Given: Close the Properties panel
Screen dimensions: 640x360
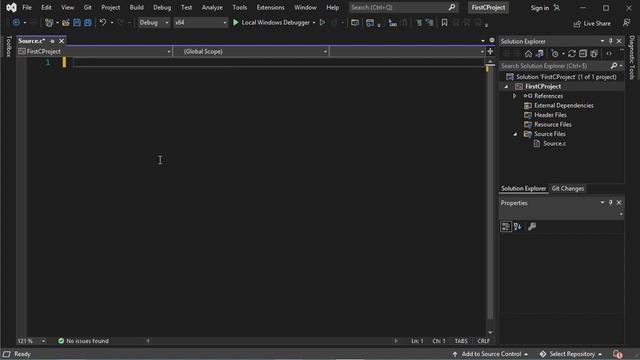Looking at the screenshot, I should click(x=619, y=203).
